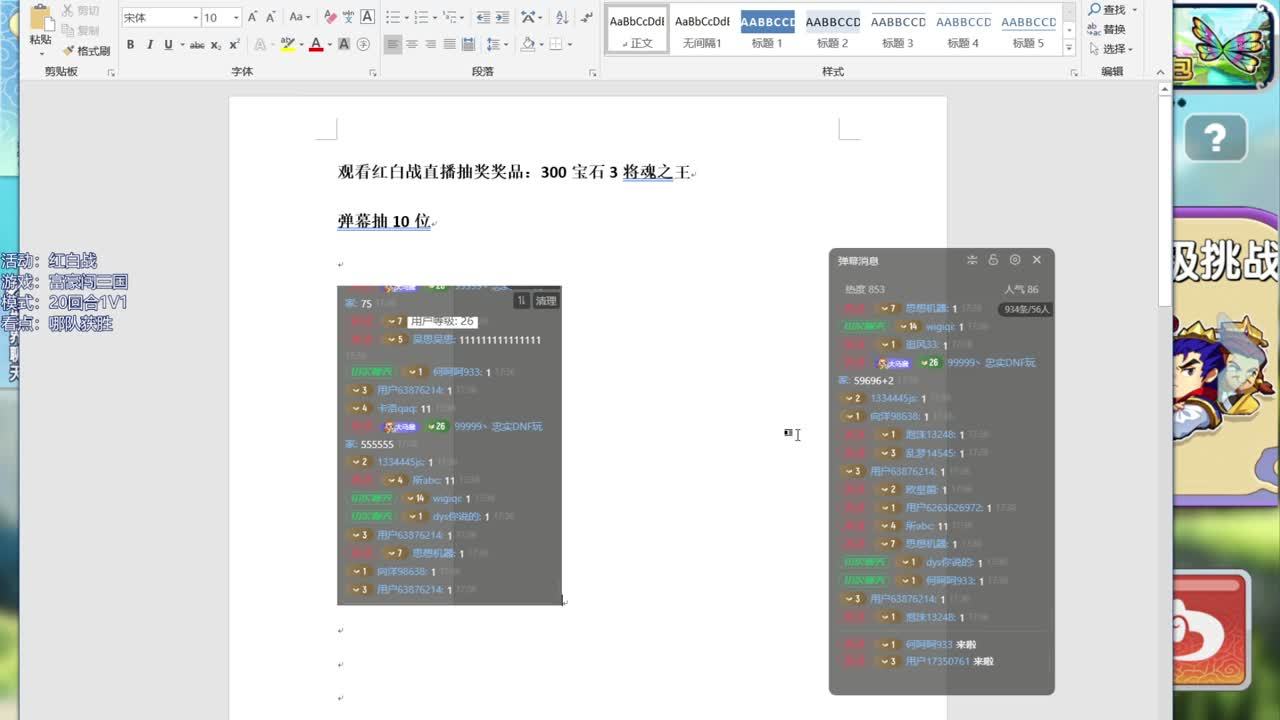Screen dimensions: 1280x720
Task: Click the clear formatting eraser icon
Action: 329,18
